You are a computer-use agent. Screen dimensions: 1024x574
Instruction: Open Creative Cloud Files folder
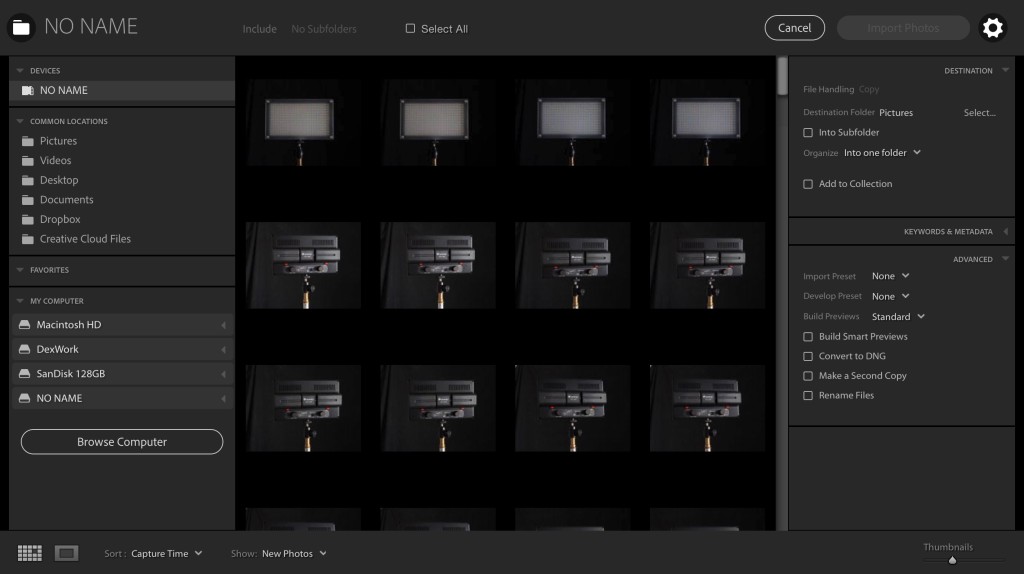(x=85, y=239)
